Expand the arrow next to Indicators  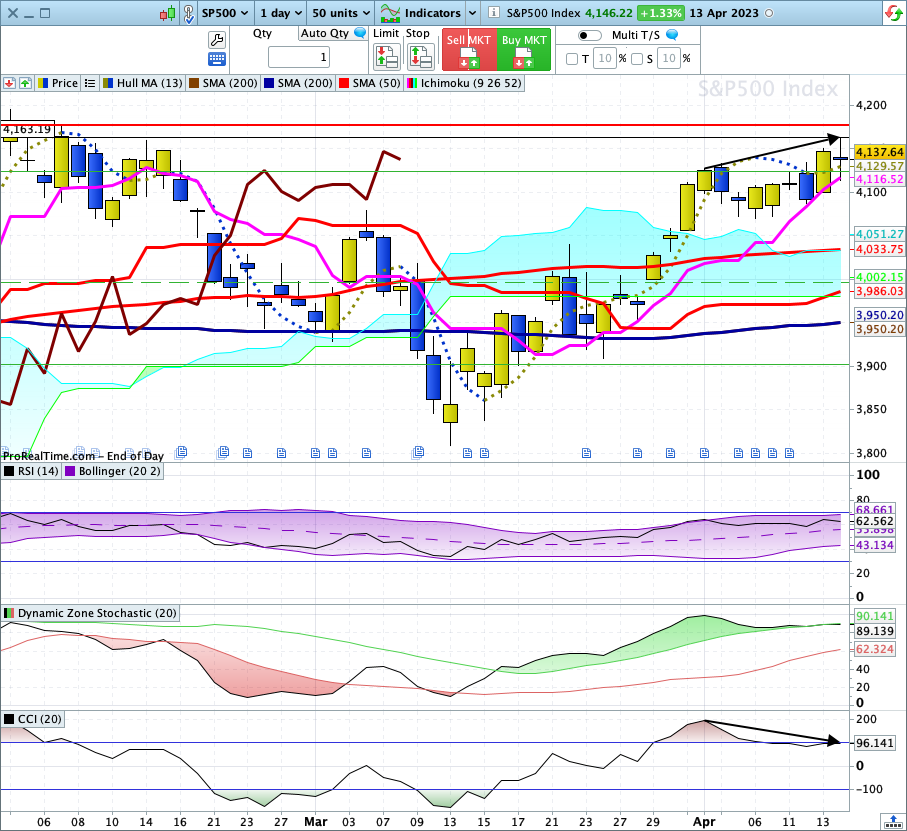472,13
